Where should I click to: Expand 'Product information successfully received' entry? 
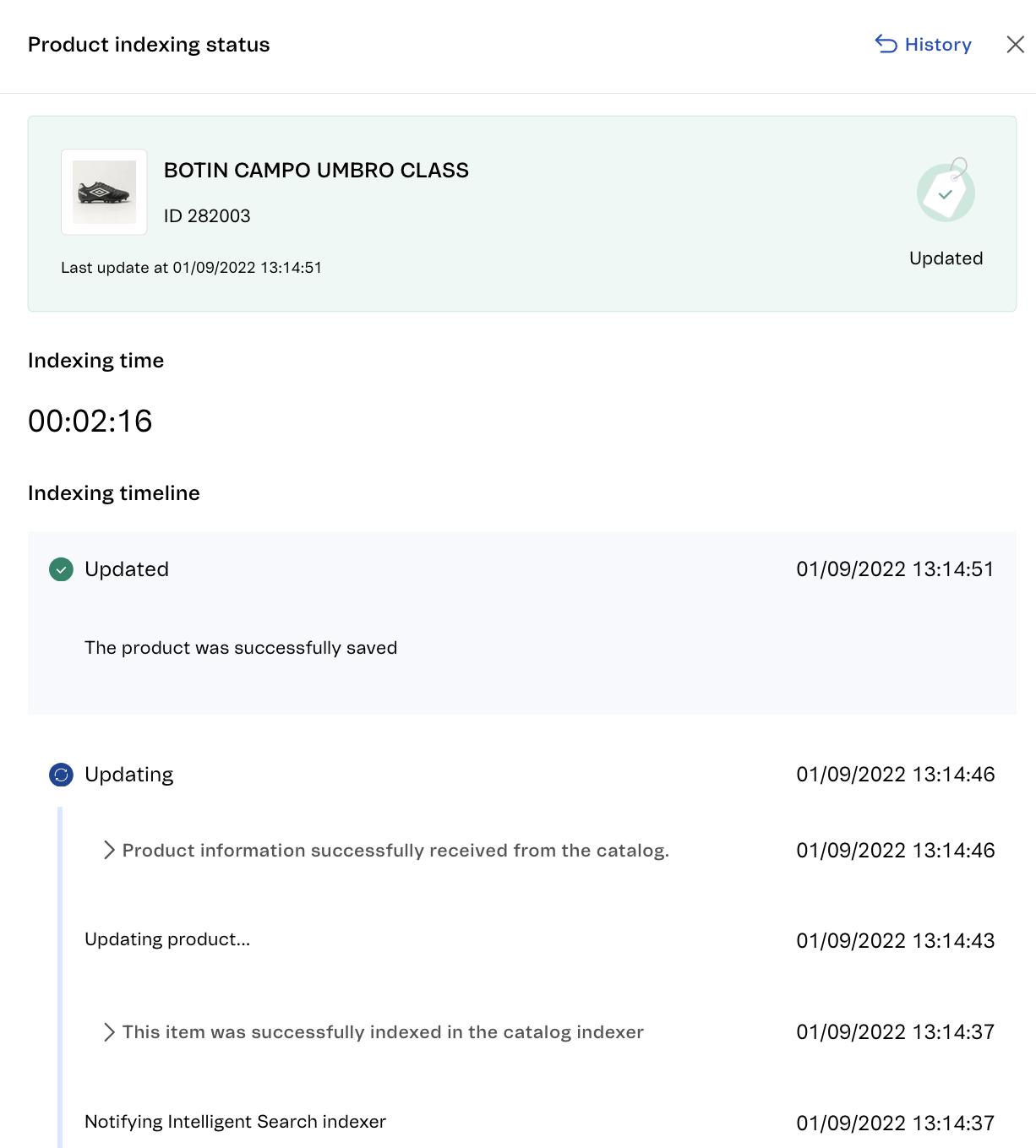pyautogui.click(x=109, y=851)
